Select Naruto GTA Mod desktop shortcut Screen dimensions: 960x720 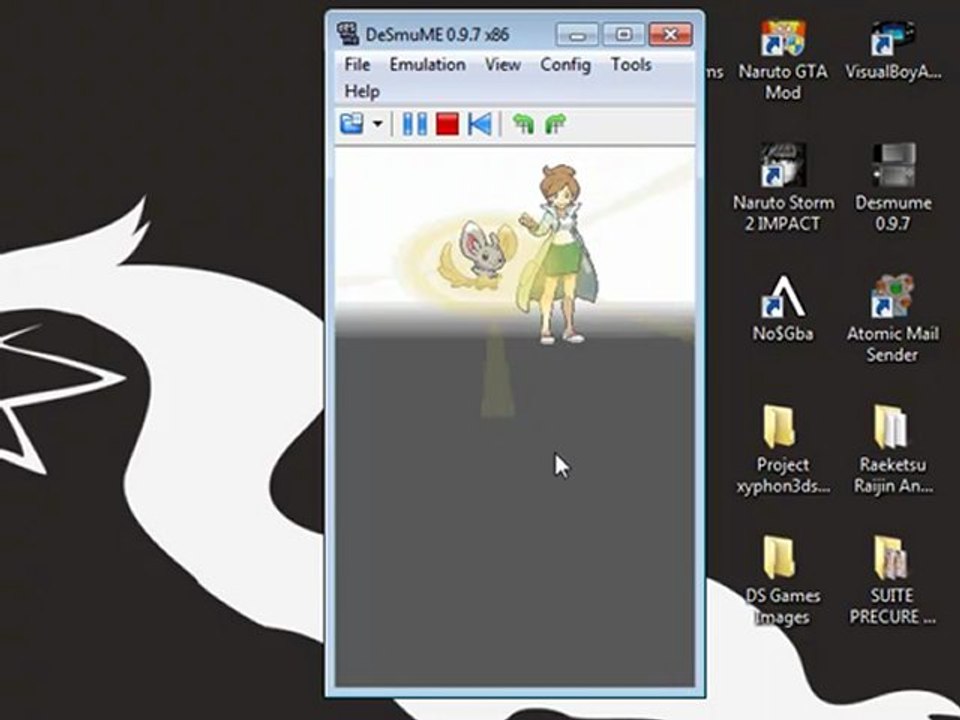point(782,60)
